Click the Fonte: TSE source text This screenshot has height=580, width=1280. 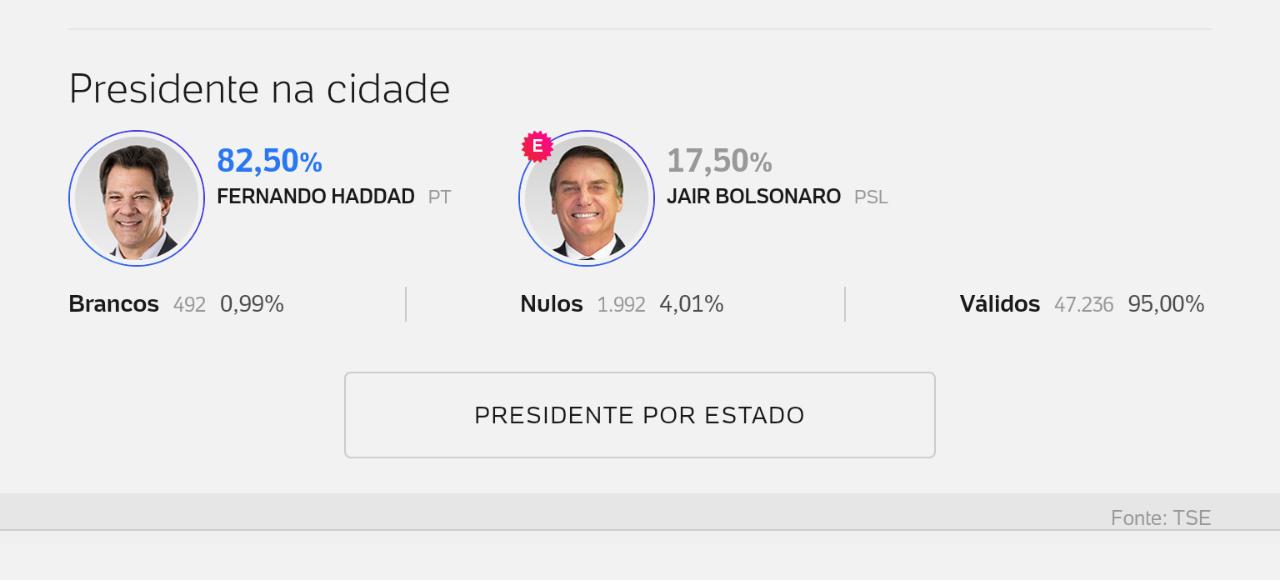pyautogui.click(x=1161, y=518)
